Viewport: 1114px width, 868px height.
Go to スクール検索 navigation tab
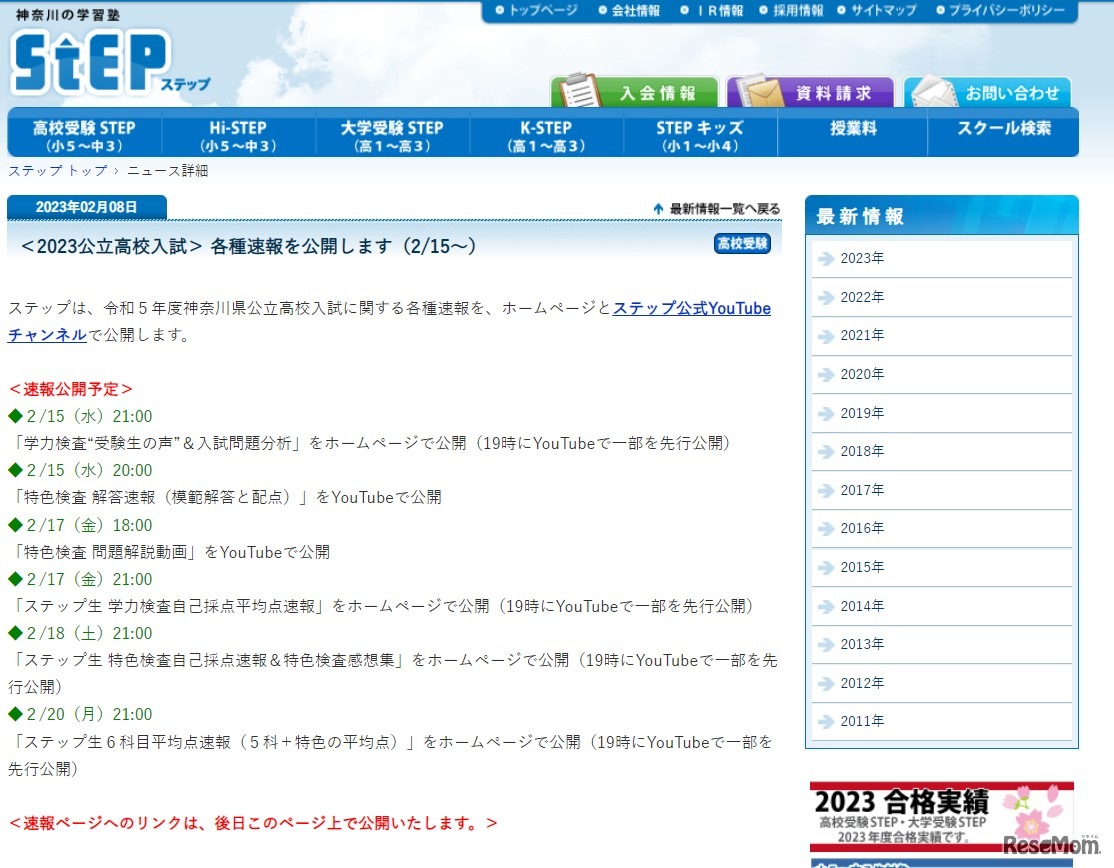(x=1004, y=129)
